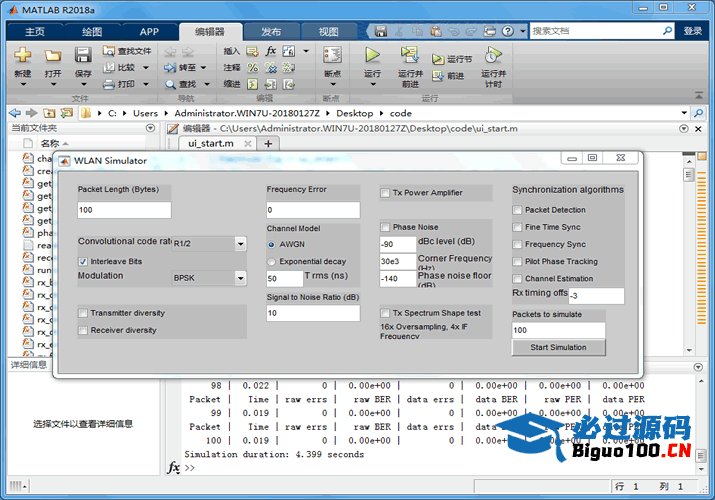
Task: Click the up one folder icon
Action: 49,113
